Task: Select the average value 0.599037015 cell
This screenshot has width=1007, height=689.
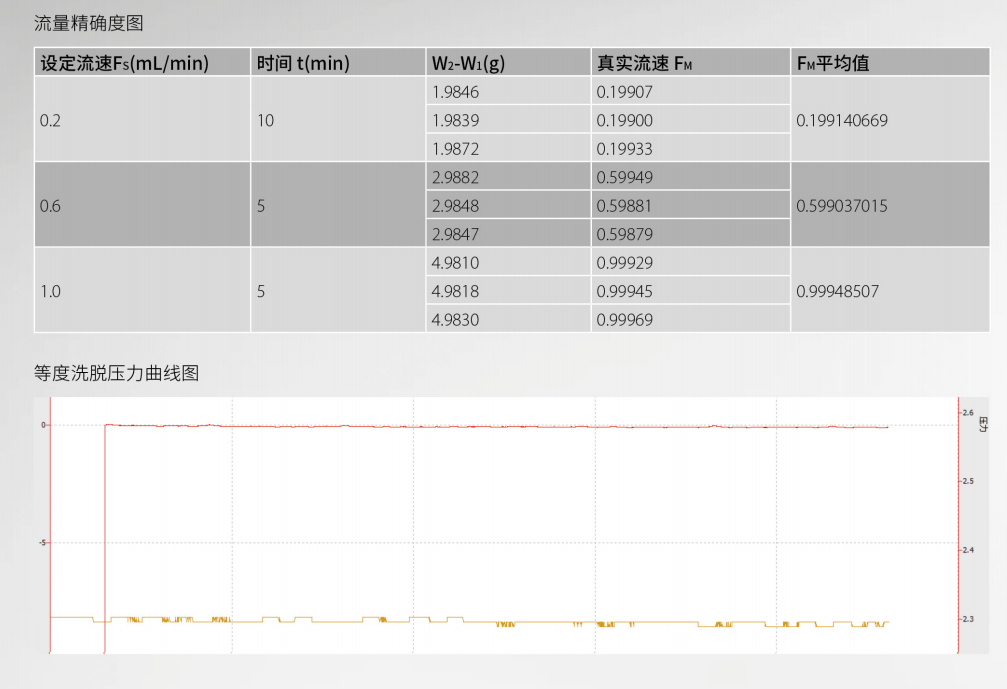Action: coord(842,206)
